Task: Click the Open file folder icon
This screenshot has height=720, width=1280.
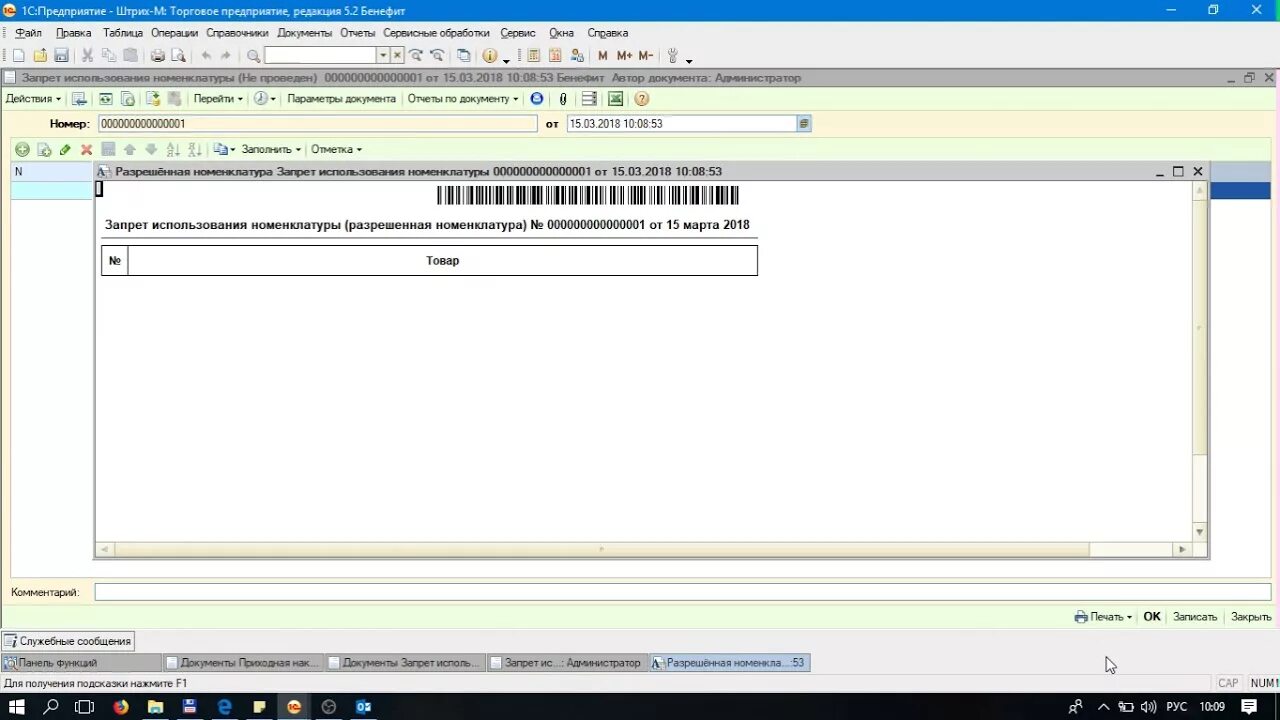Action: tap(40, 56)
